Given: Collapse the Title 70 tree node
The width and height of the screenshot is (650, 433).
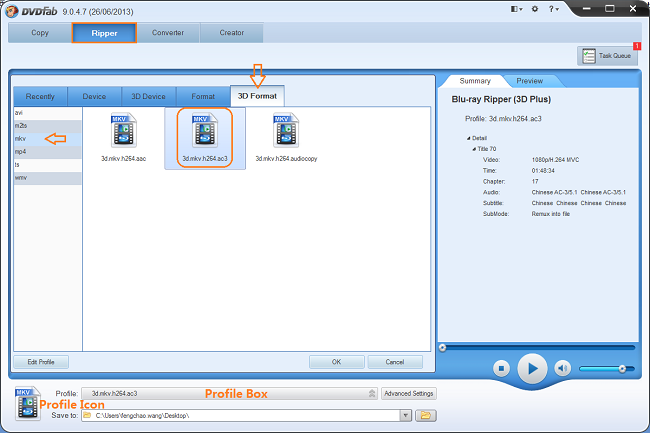Looking at the screenshot, I should click(x=474, y=149).
